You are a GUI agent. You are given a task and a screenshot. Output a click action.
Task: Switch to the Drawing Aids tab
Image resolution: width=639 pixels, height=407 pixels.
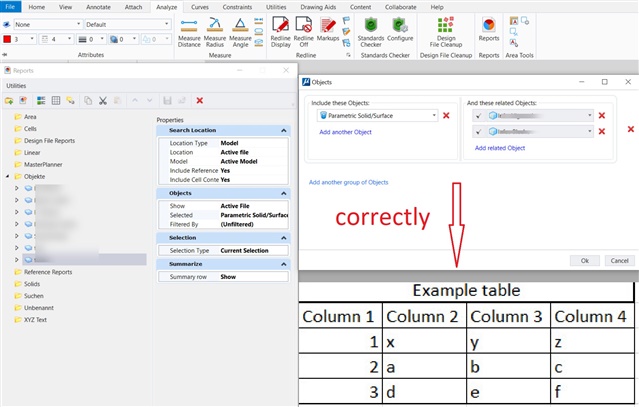(x=318, y=7)
